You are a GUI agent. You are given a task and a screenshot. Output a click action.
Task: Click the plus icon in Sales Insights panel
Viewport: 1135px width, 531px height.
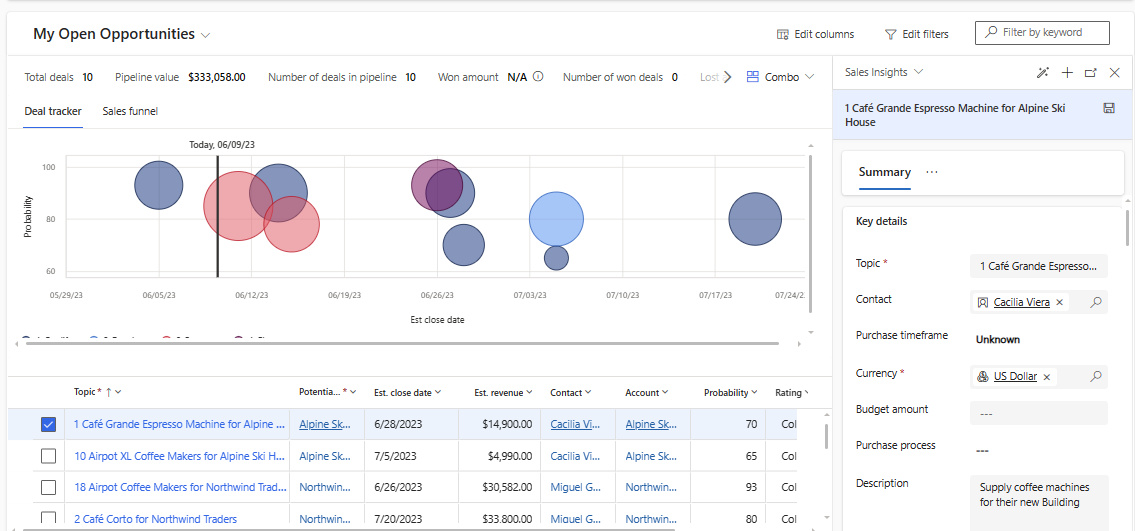click(1067, 73)
